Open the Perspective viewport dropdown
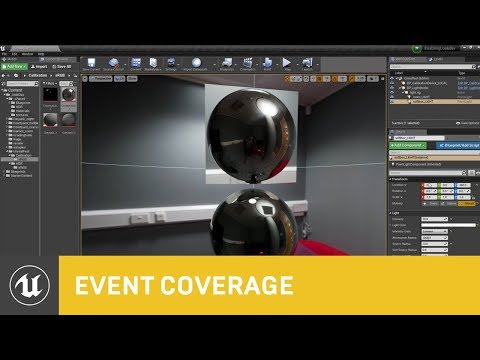Image resolution: width=480 pixels, height=360 pixels. pos(101,79)
